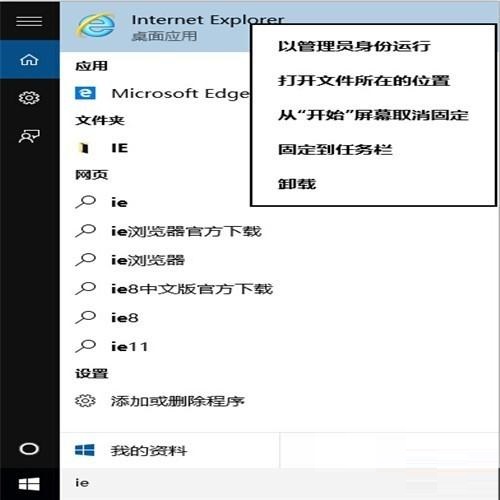Open the Microsoft Edge app icon
500x500 pixels.
click(x=85, y=93)
